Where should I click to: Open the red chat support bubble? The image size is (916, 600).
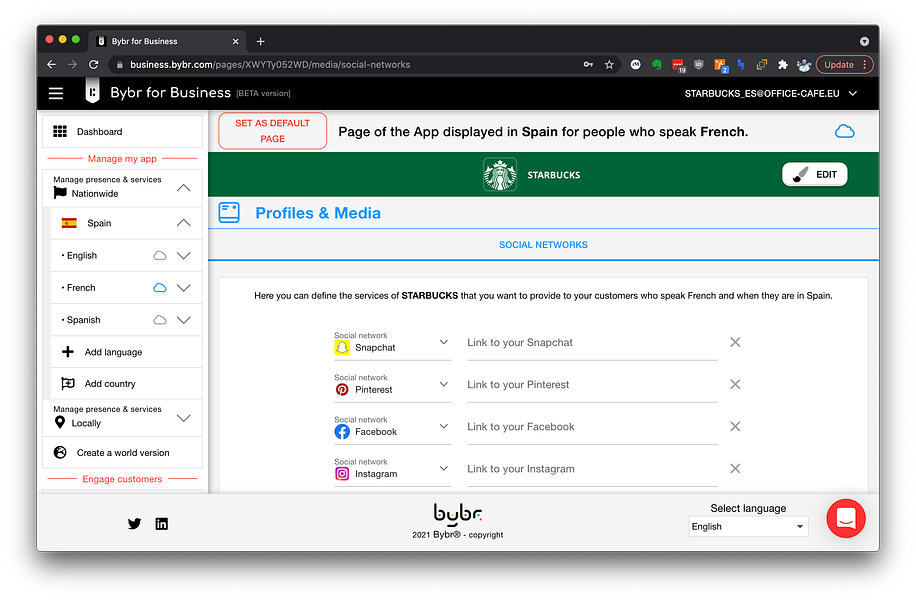[845, 518]
